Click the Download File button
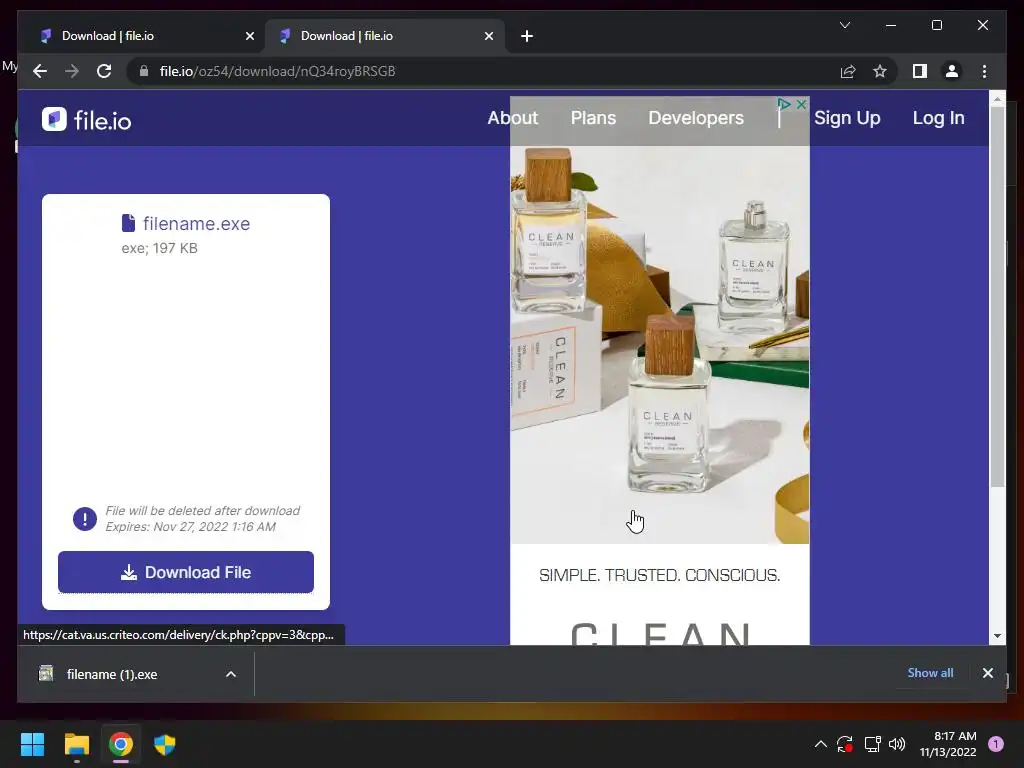 pos(185,572)
